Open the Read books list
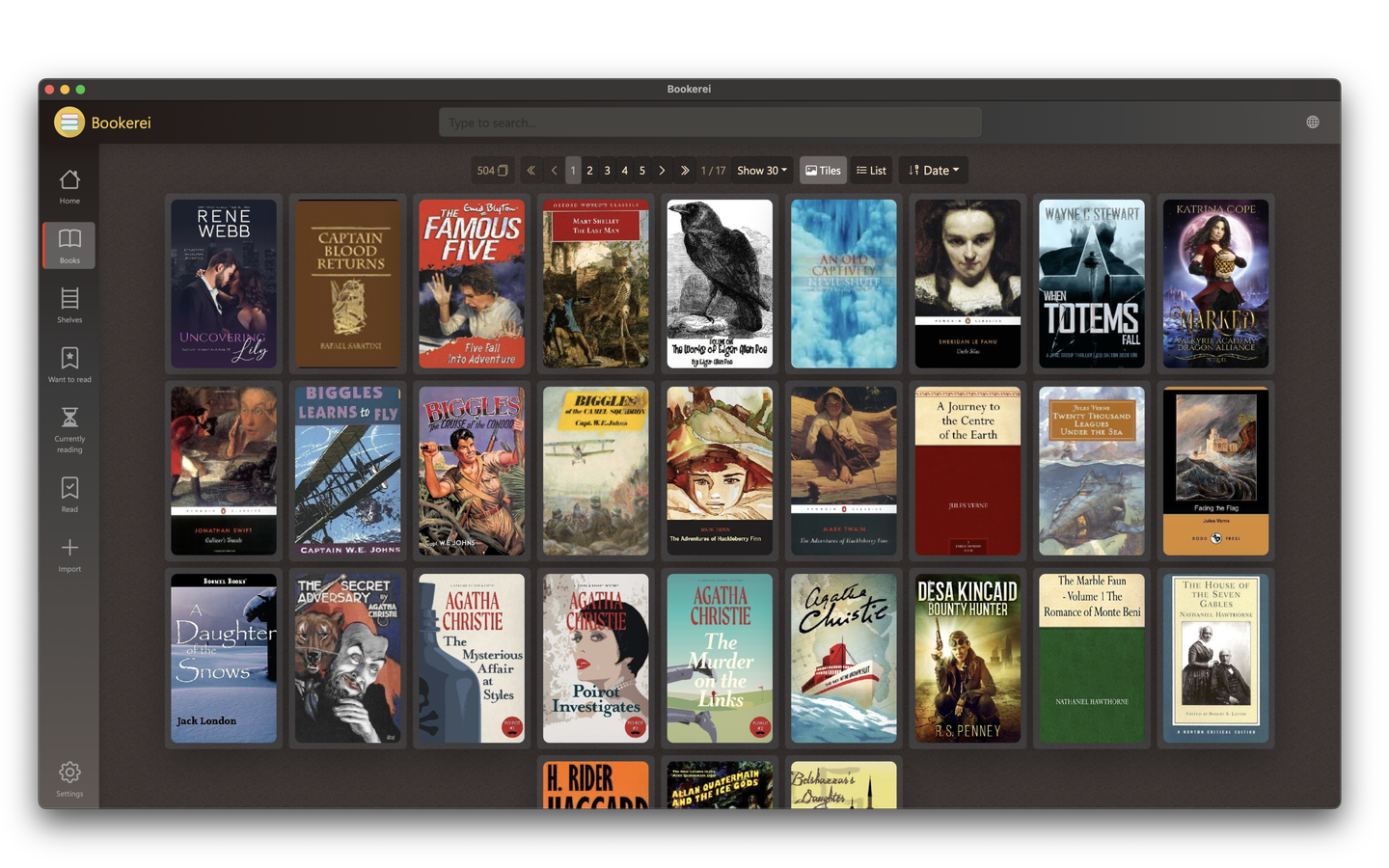This screenshot has height=868, width=1389. [x=69, y=494]
